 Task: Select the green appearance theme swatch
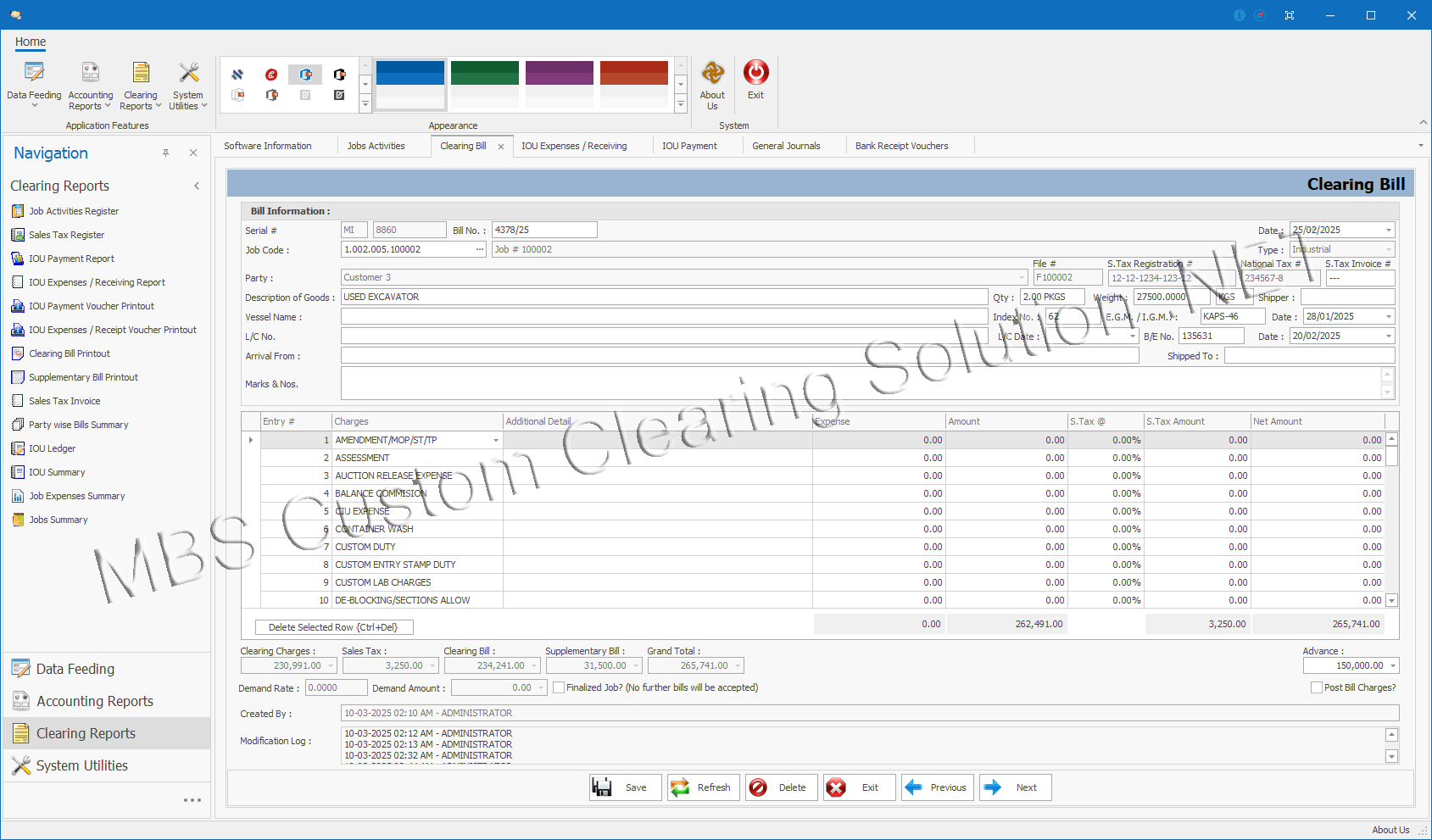click(485, 83)
